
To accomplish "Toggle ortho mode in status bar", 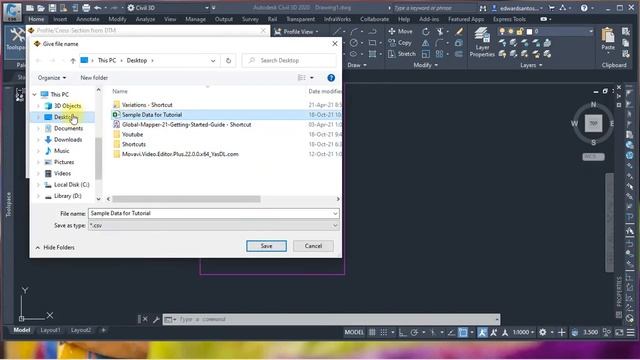I will pyautogui.click(x=402, y=332).
